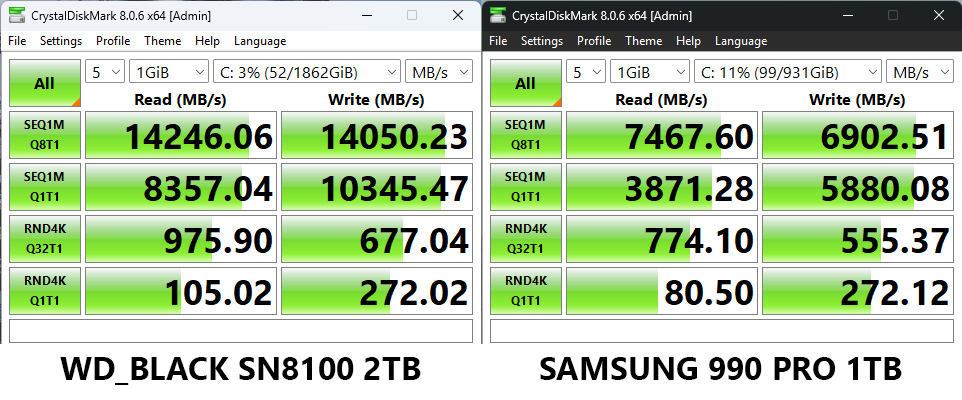
Task: Click the Write (MB/s) header in the left window
Action: [x=376, y=99]
